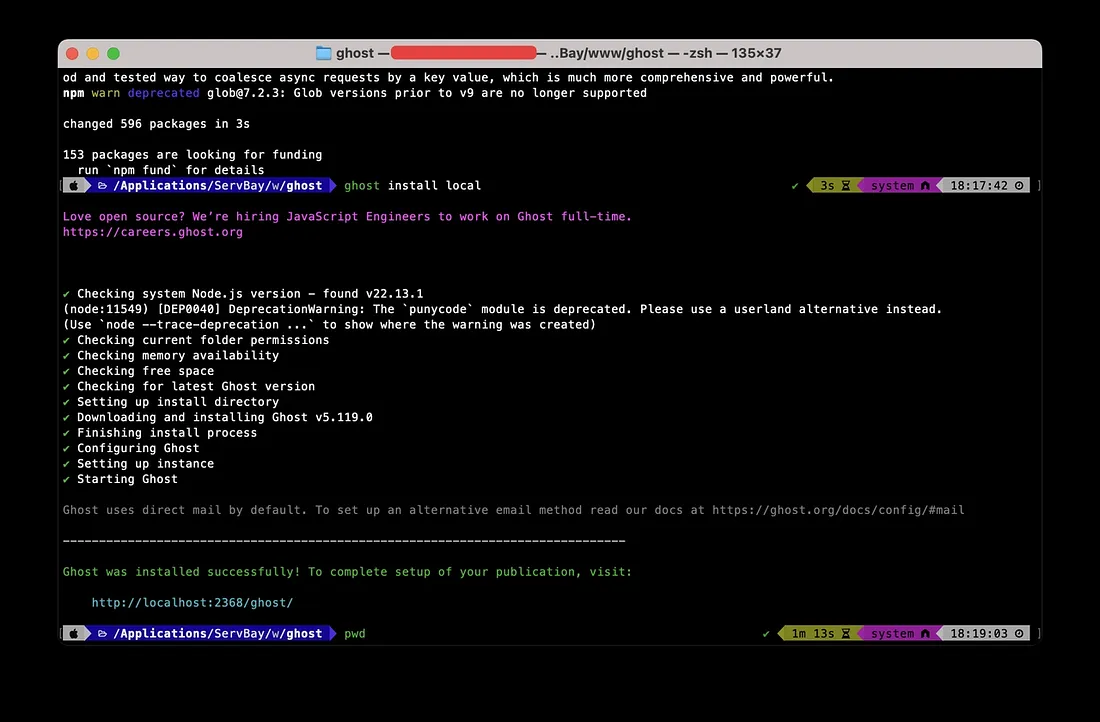Open the http://localhost:2368/ghost/ setup URL
The width and height of the screenshot is (1100, 722).
192,603
